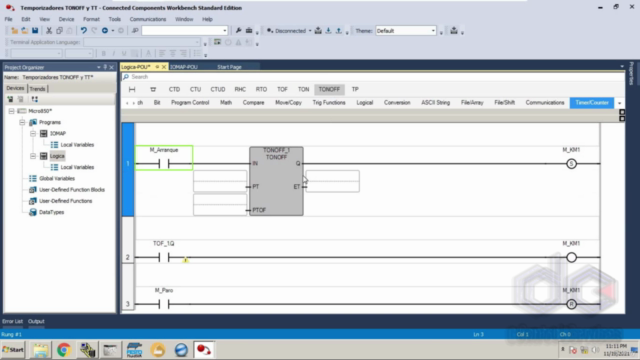Viewport: 640px width, 360px height.
Task: Open the Output panel tab
Action: pos(36,322)
